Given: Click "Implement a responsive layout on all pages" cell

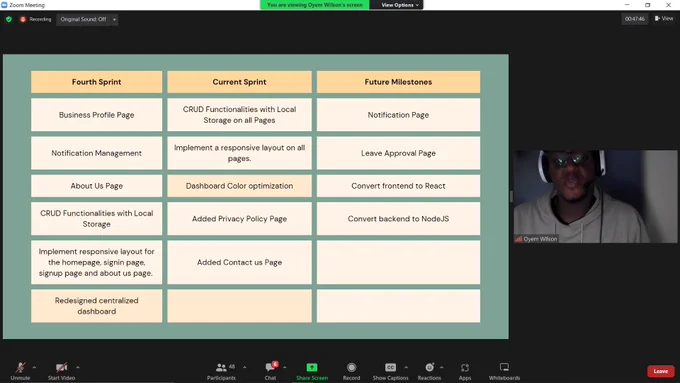Looking at the screenshot, I should pos(239,153).
